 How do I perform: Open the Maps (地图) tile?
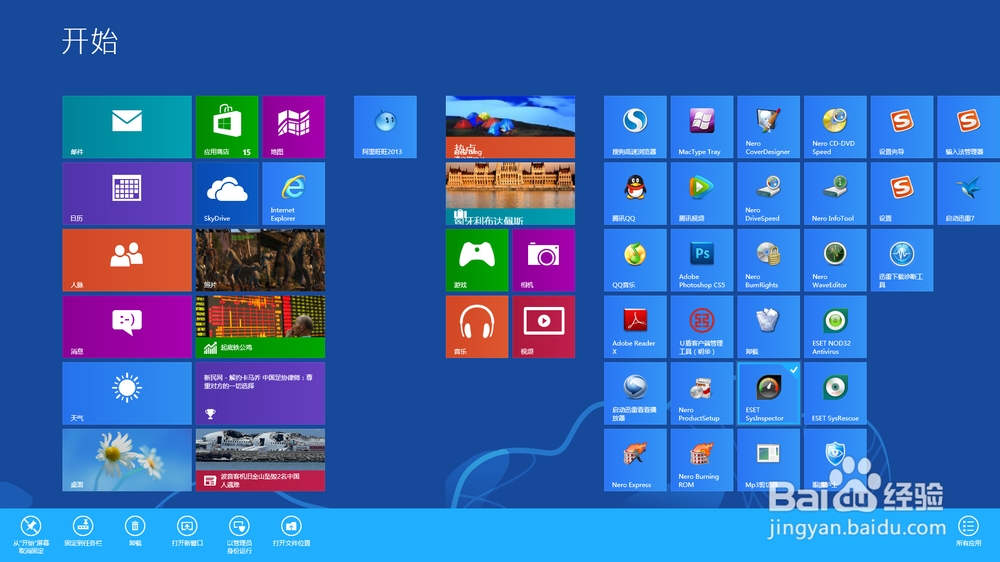(x=293, y=127)
